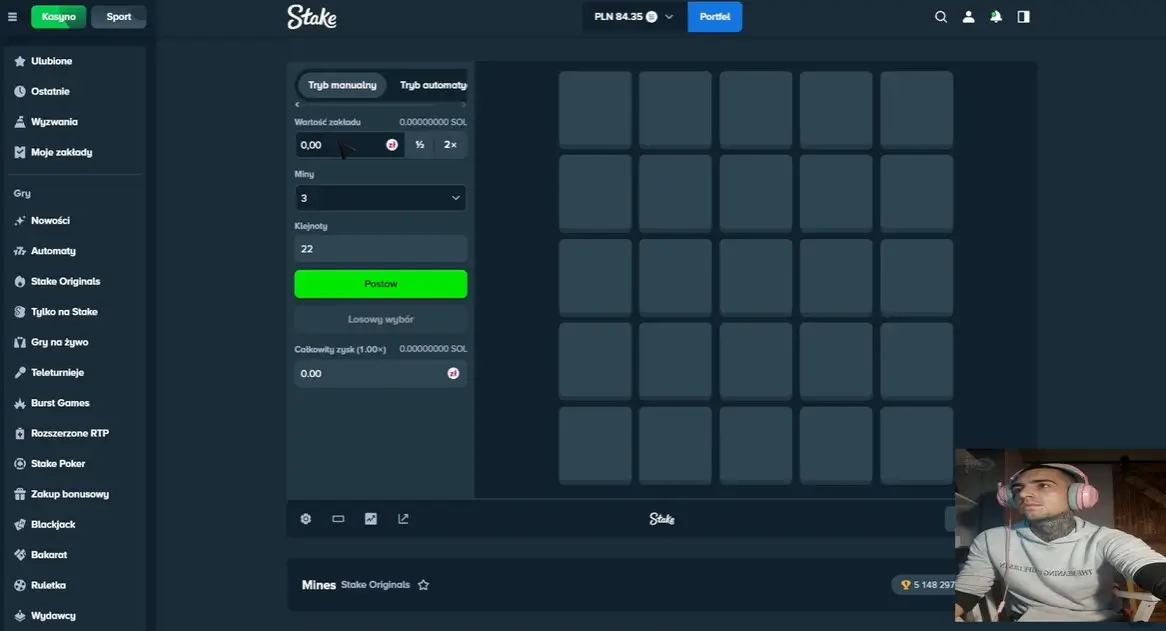Click the Losowy wybór button
The height and width of the screenshot is (631, 1166).
381,320
